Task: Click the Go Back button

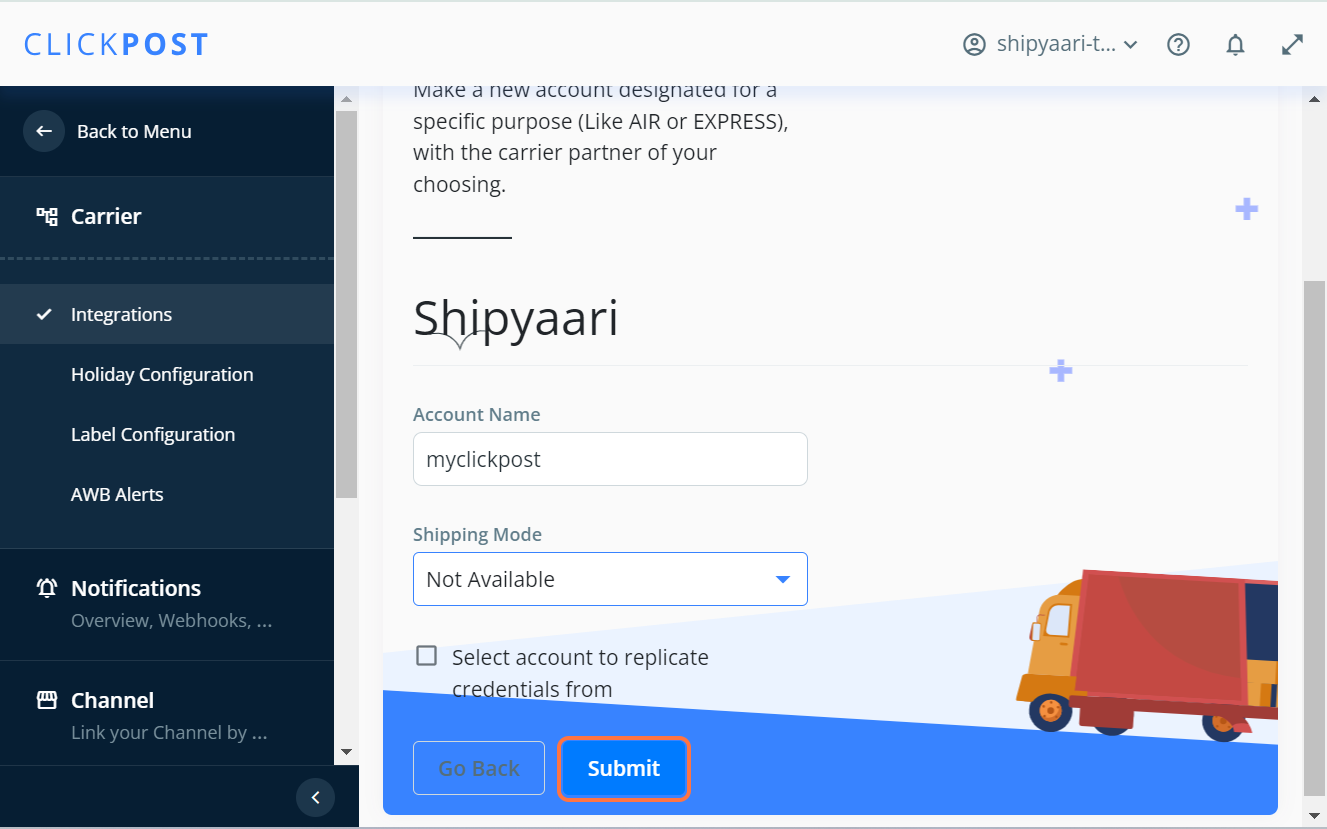Action: tap(479, 768)
